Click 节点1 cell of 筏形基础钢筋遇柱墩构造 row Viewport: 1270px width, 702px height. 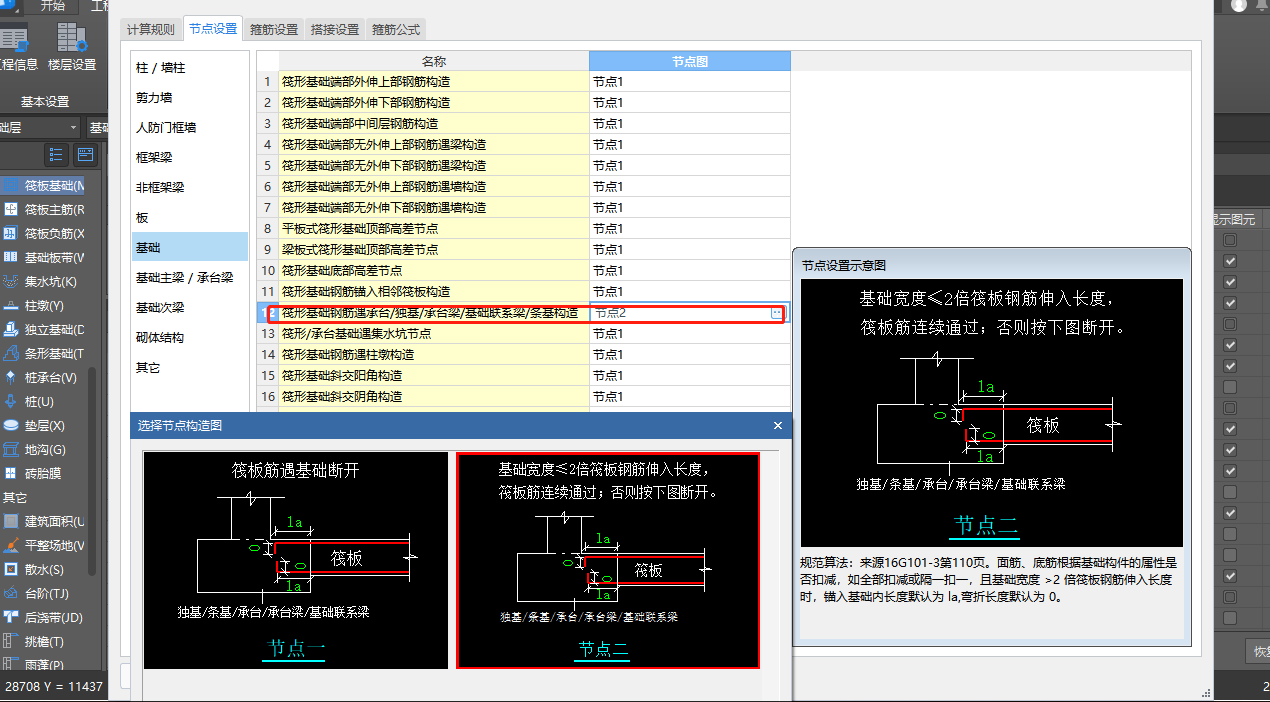coord(690,355)
